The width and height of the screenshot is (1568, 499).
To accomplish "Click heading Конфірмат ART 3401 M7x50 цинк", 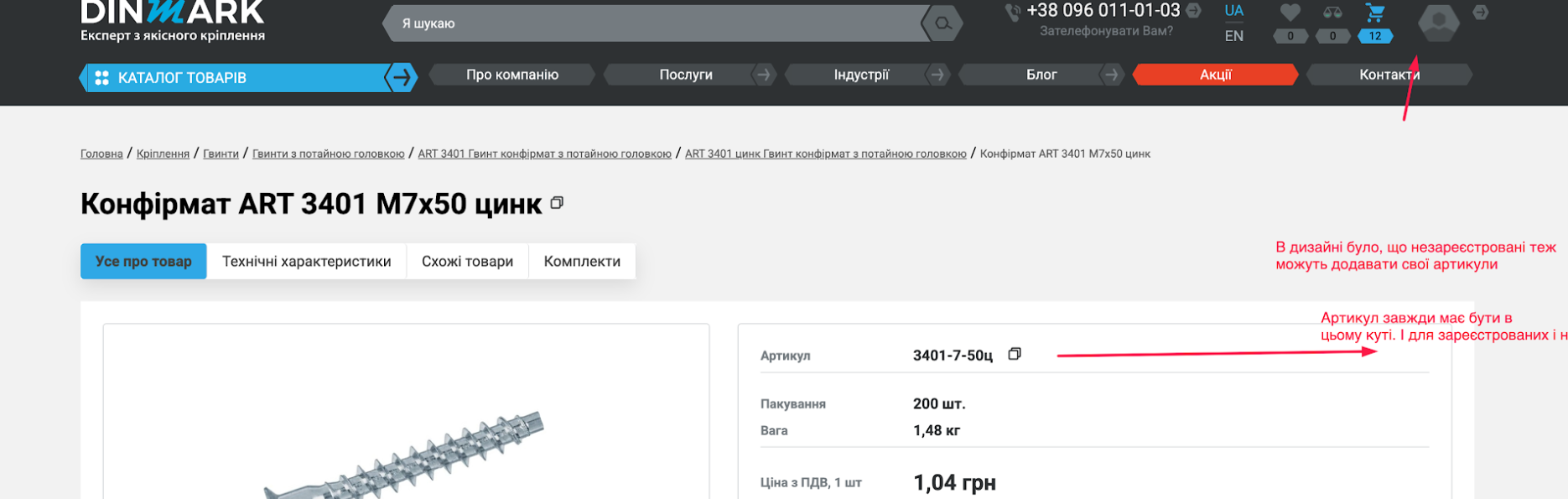I will coord(311,204).
